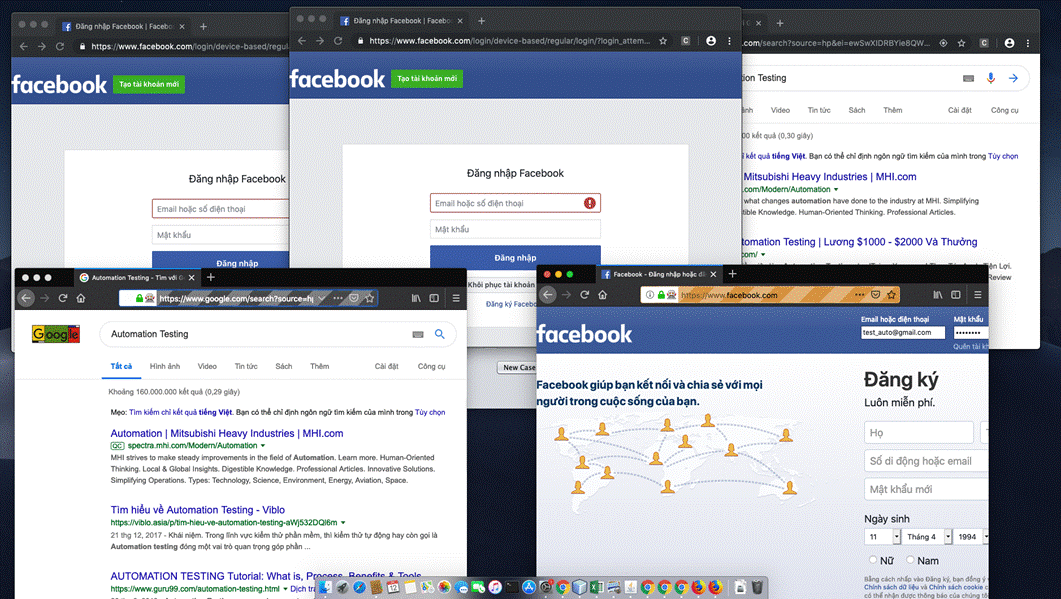This screenshot has width=1061, height=599.
Task: Select Hình ảnh tab in Firefox Google window
Action: coord(164,366)
